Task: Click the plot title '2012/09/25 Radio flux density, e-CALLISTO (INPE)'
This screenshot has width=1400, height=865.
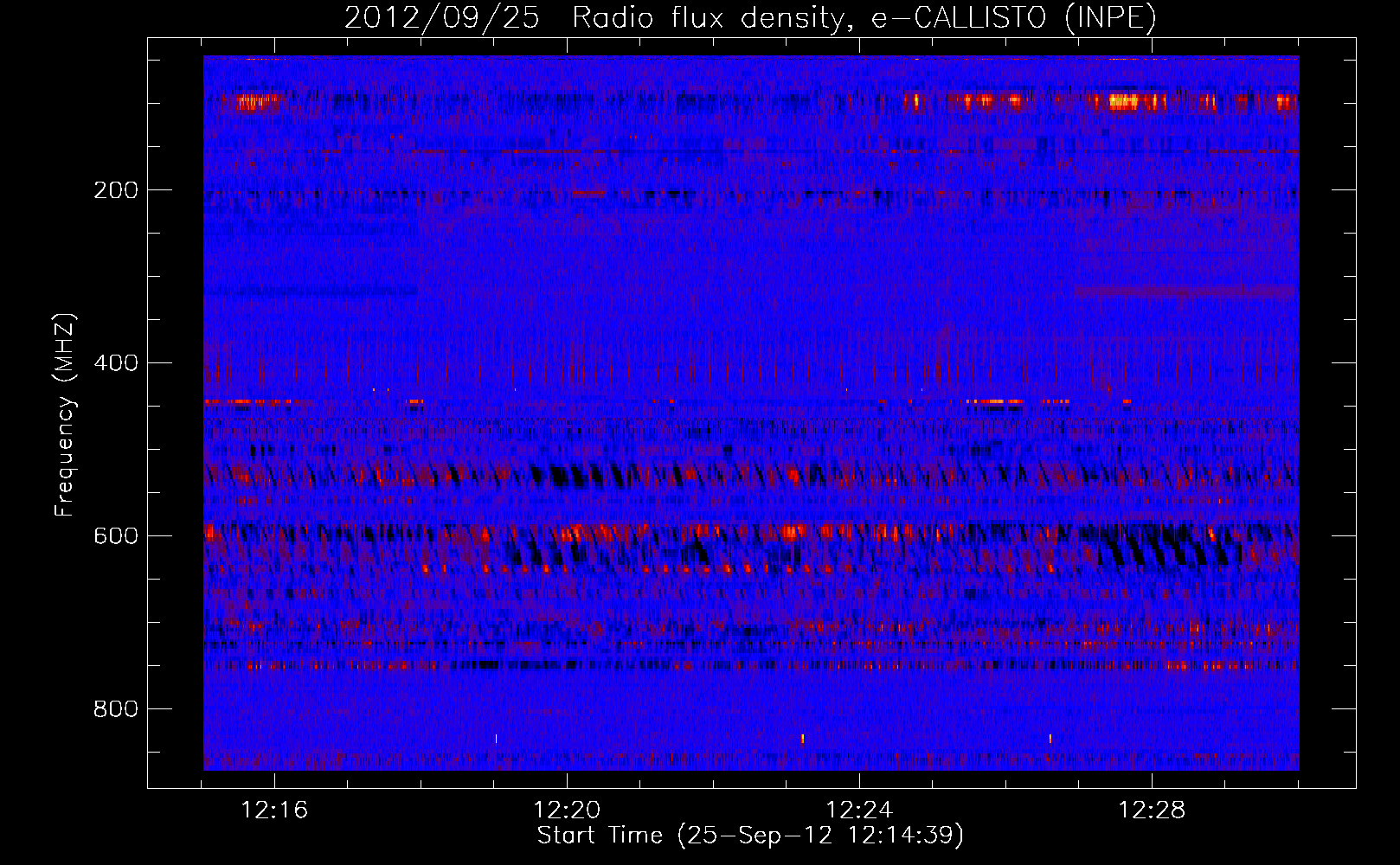Action: tap(750, 17)
